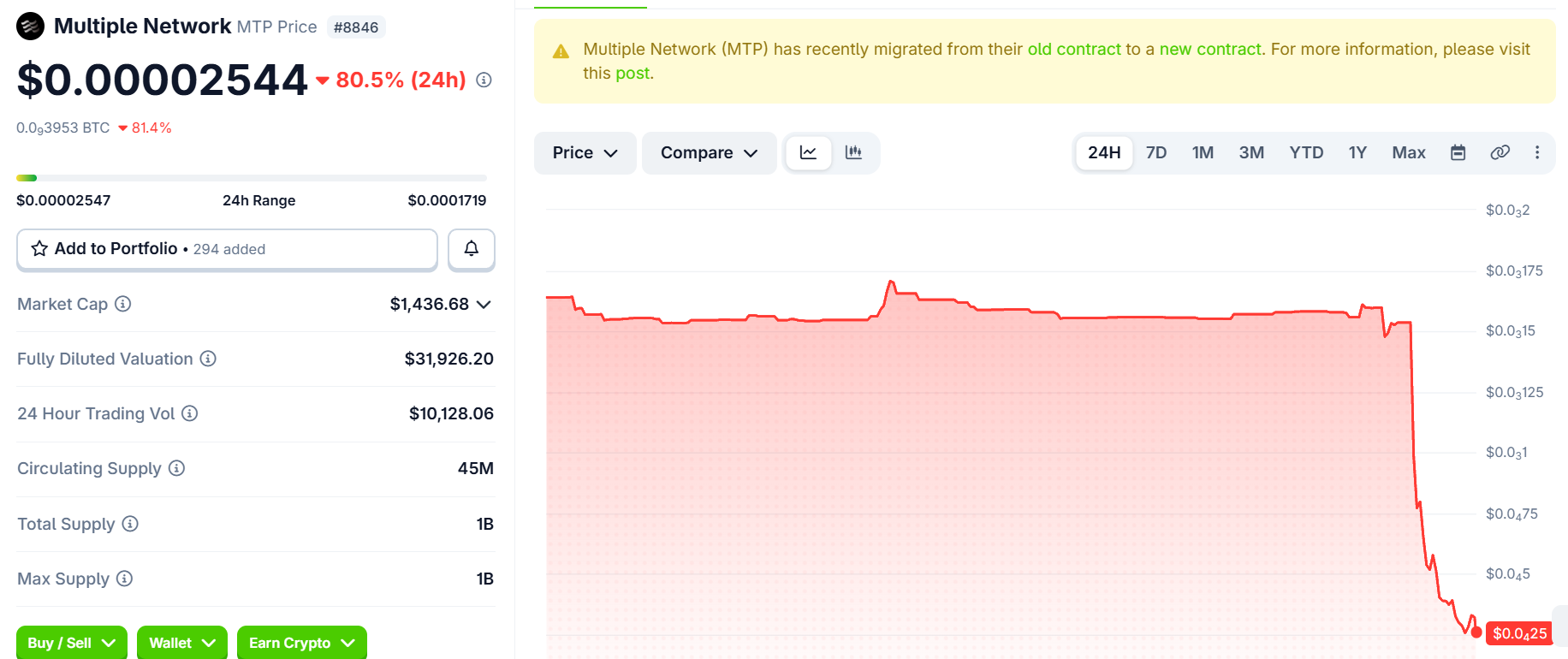1568x659 pixels.
Task: Switch to candlestick chart view
Action: (x=853, y=153)
